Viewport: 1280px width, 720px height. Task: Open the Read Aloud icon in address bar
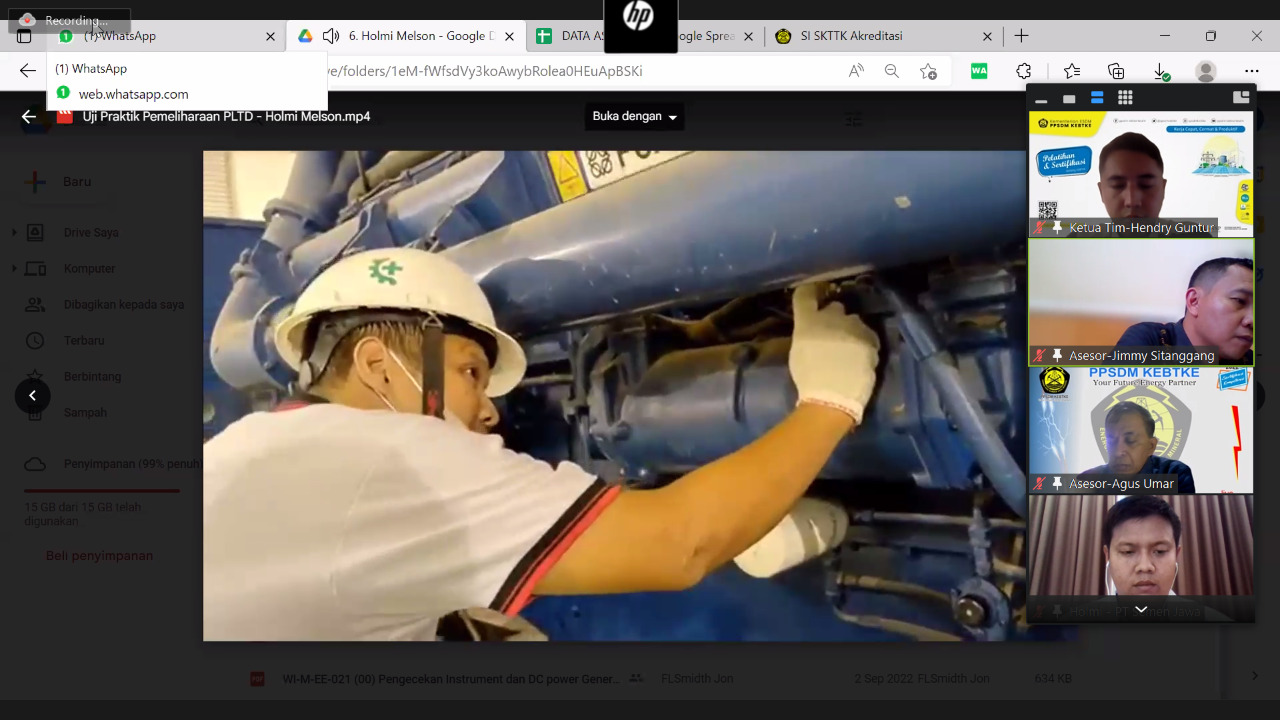856,71
